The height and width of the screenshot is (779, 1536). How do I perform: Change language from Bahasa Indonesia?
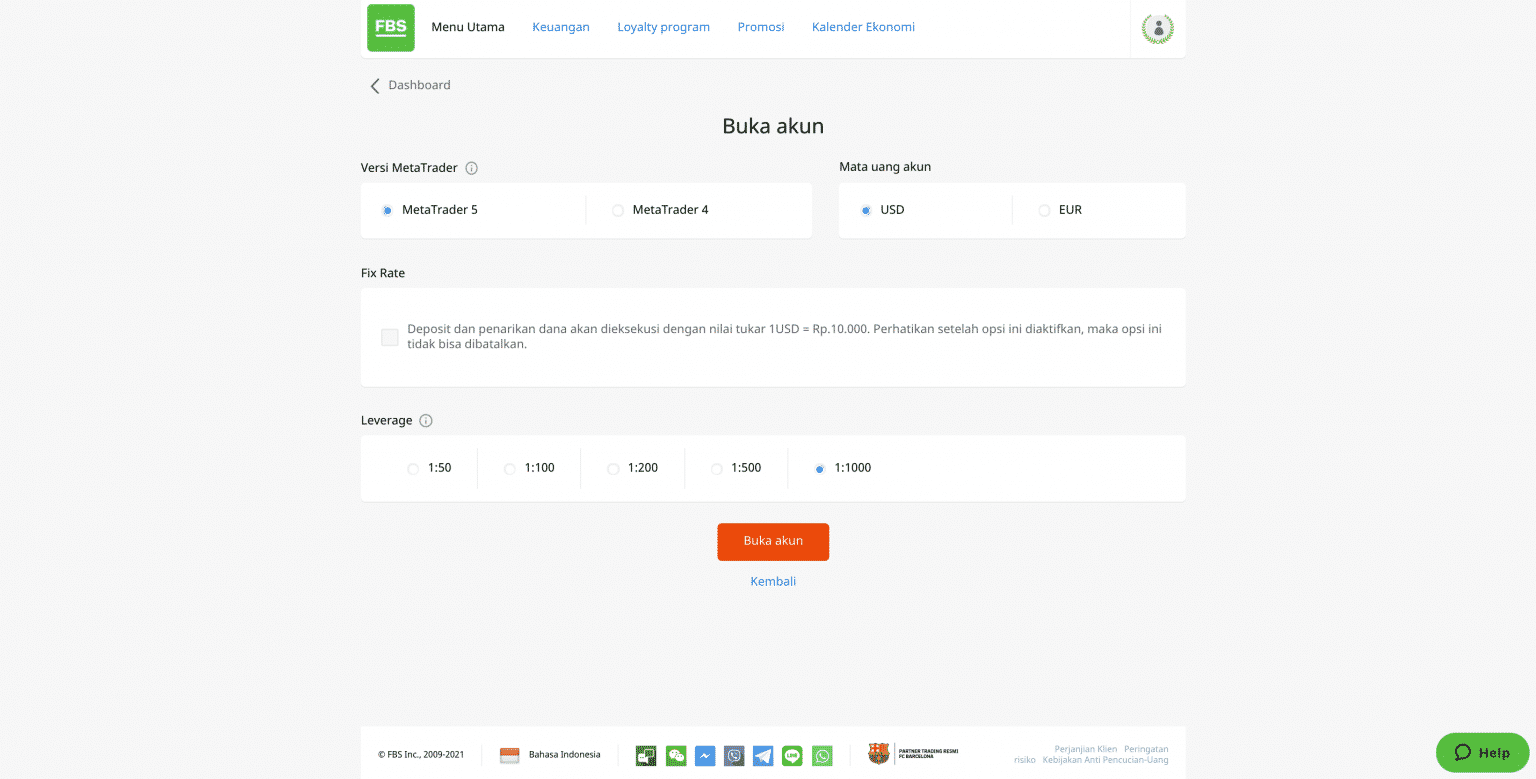click(564, 755)
